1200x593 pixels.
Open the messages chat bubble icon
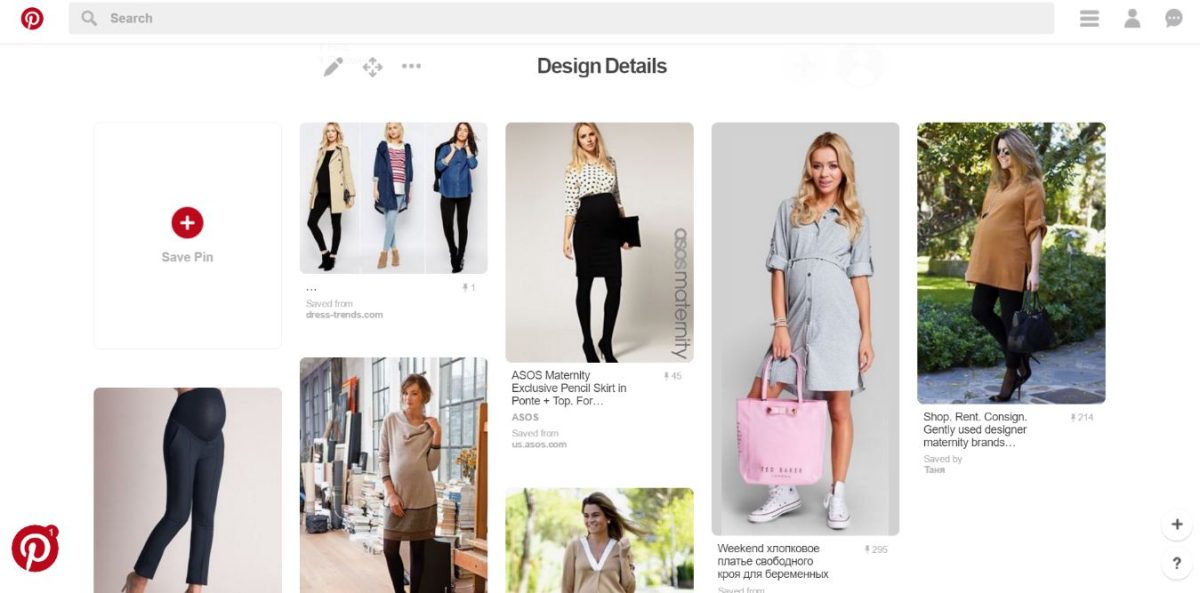1174,18
